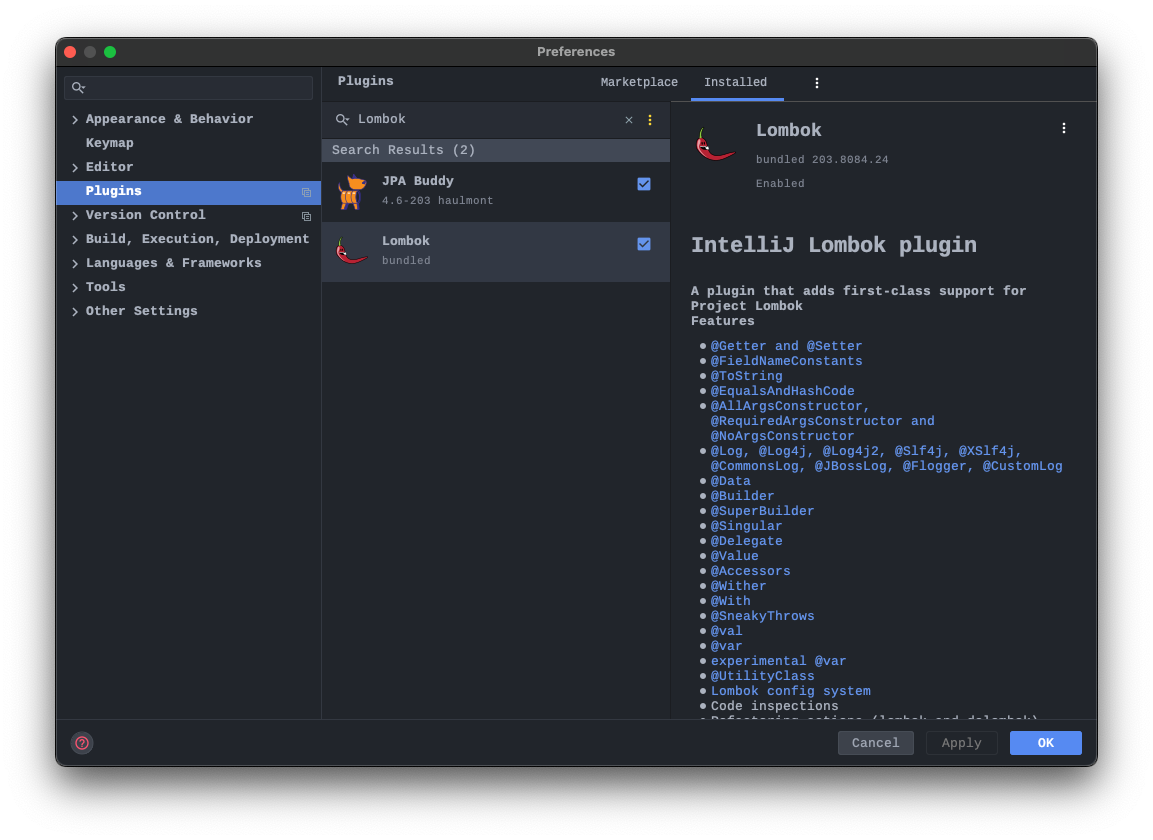
Task: Open the @val link
Action: [726, 631]
